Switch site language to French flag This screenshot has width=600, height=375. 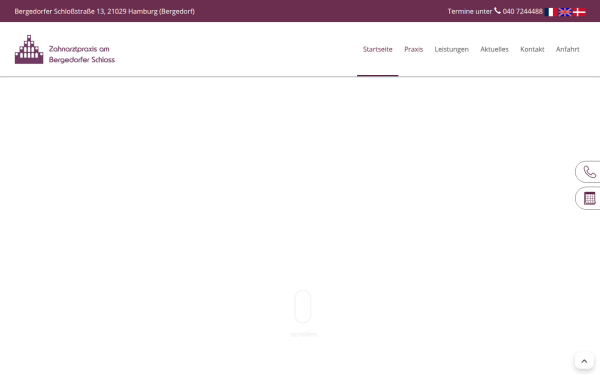tap(550, 12)
